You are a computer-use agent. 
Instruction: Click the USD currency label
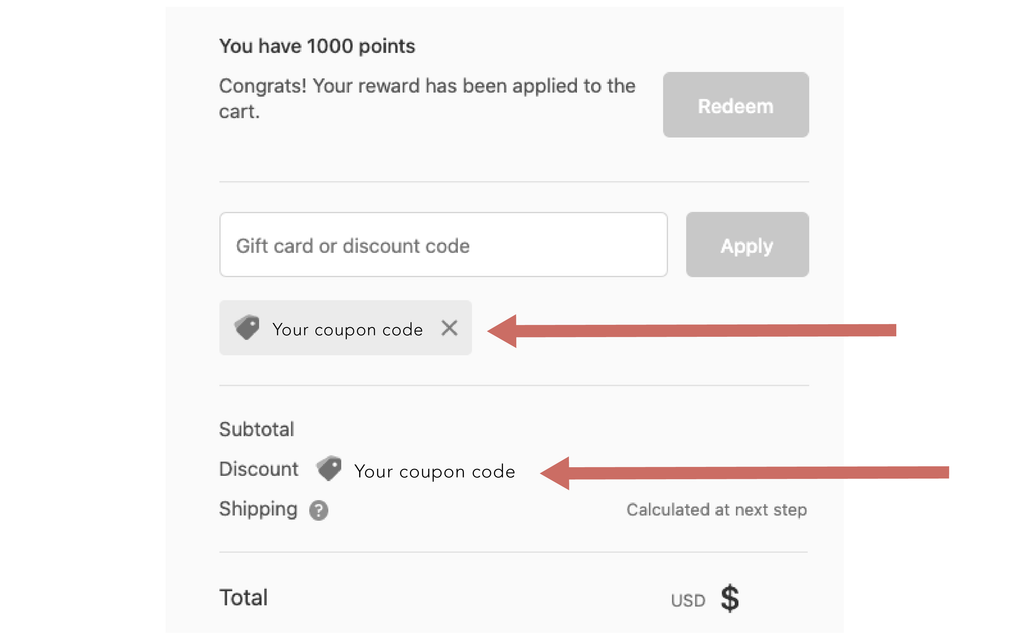pos(688,601)
